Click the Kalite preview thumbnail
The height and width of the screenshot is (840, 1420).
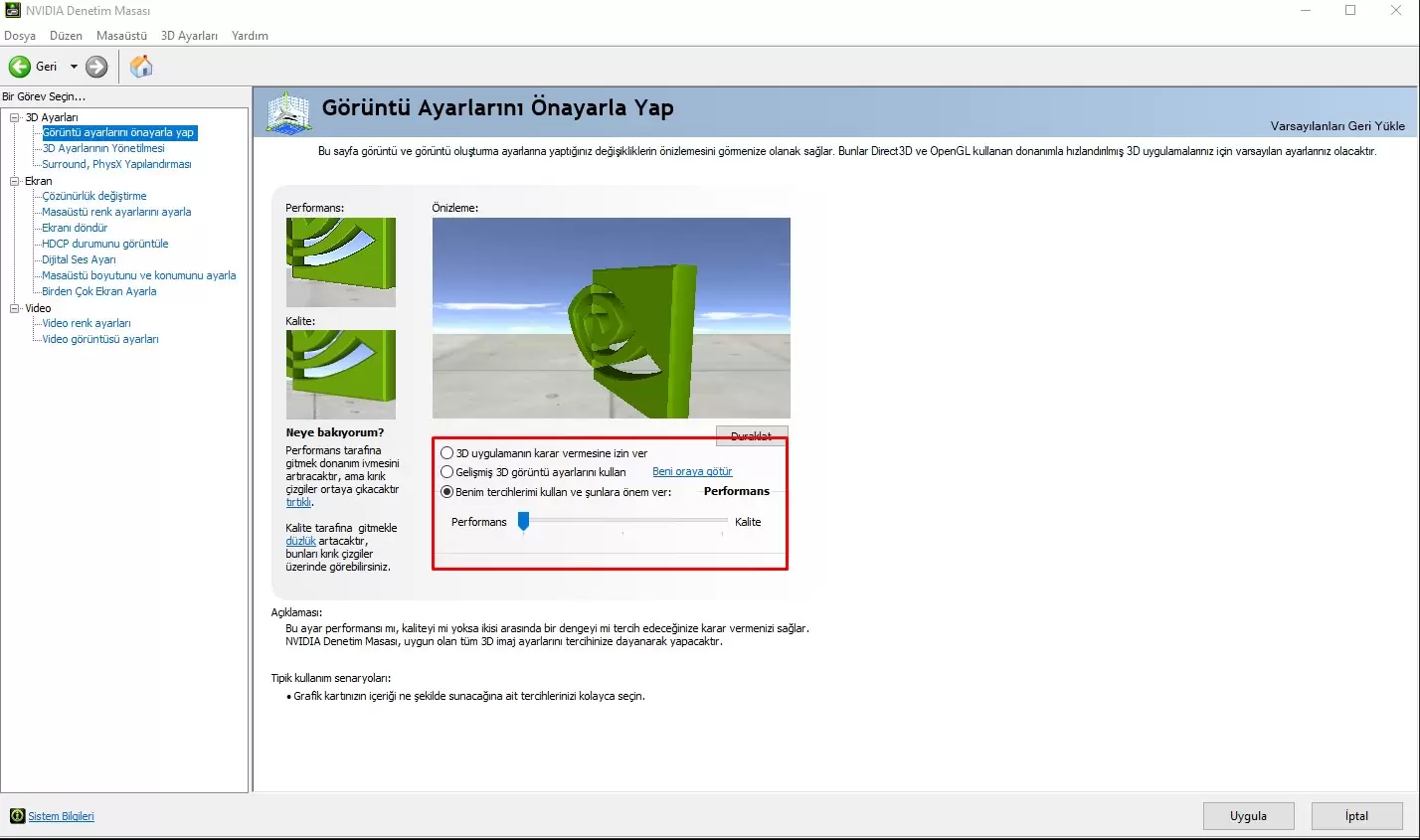(x=341, y=375)
